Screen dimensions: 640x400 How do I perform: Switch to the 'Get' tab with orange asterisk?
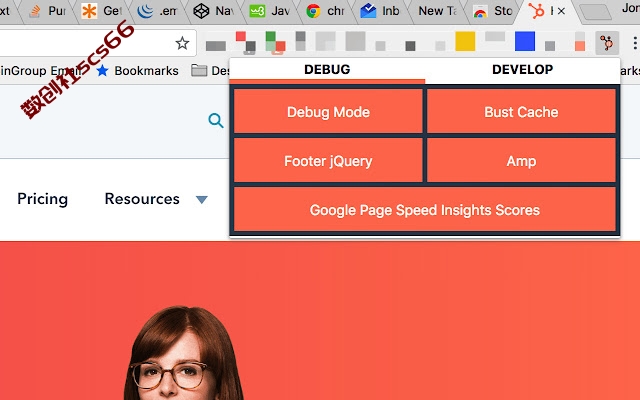point(102,11)
